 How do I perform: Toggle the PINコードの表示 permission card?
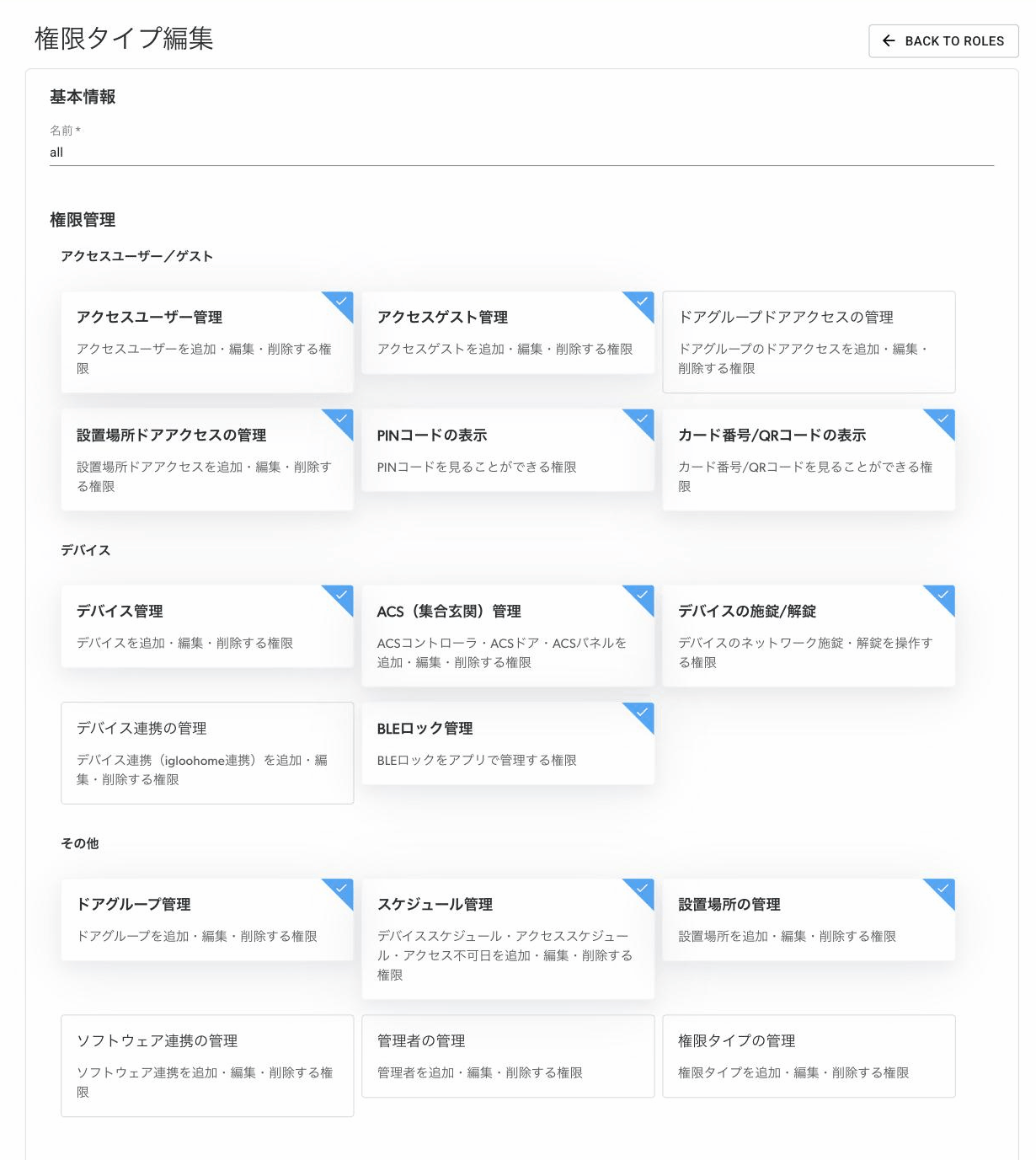click(x=508, y=451)
